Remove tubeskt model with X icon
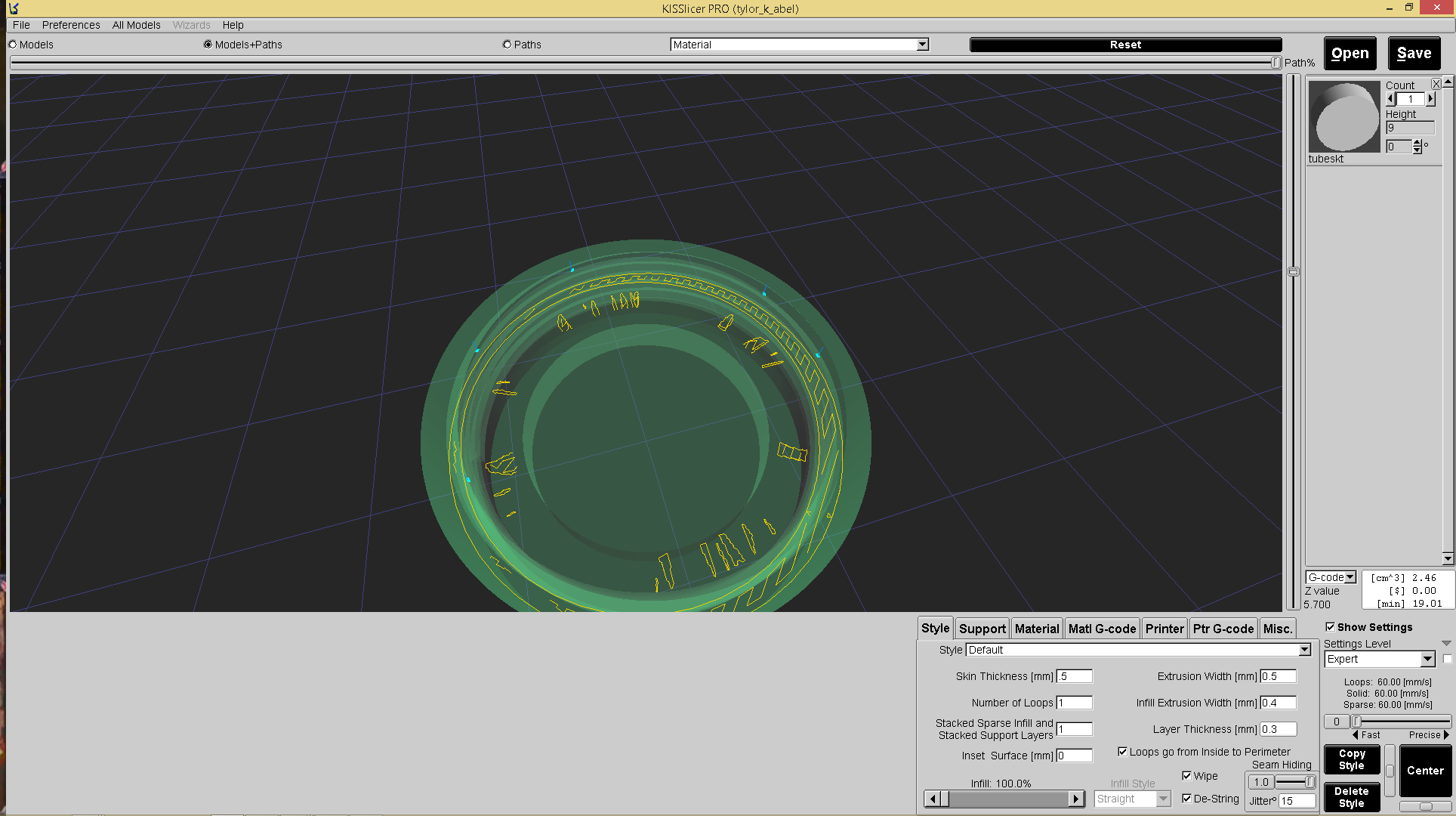Image resolution: width=1456 pixels, height=816 pixels. tap(1436, 84)
